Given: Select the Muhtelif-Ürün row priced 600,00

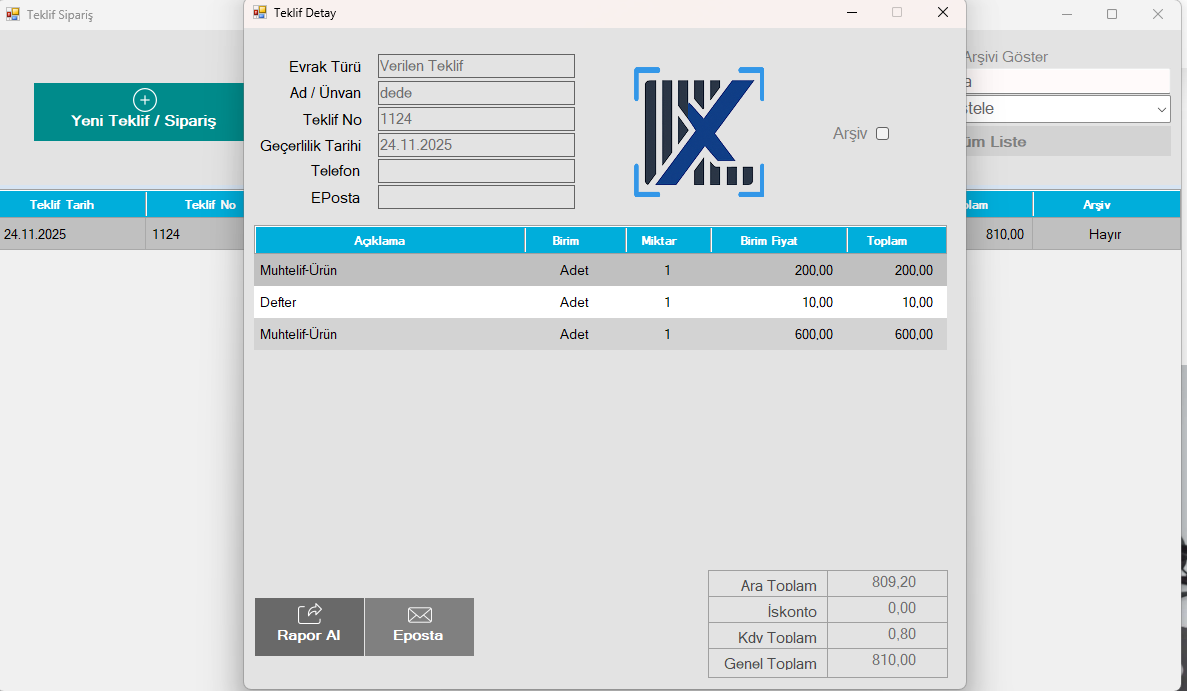Looking at the screenshot, I should coord(600,335).
